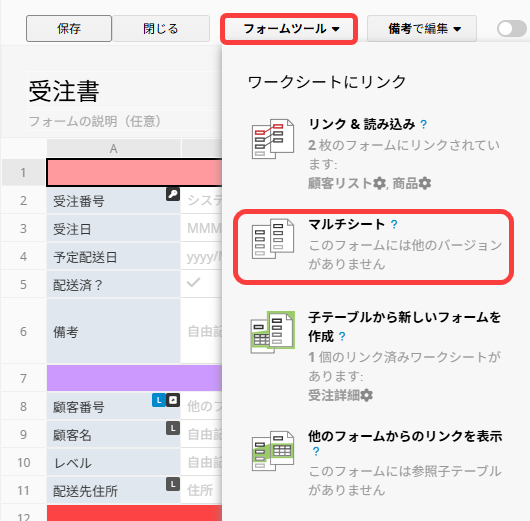
Task: Select the pink-colored cell in row 1
Action: coord(134,172)
